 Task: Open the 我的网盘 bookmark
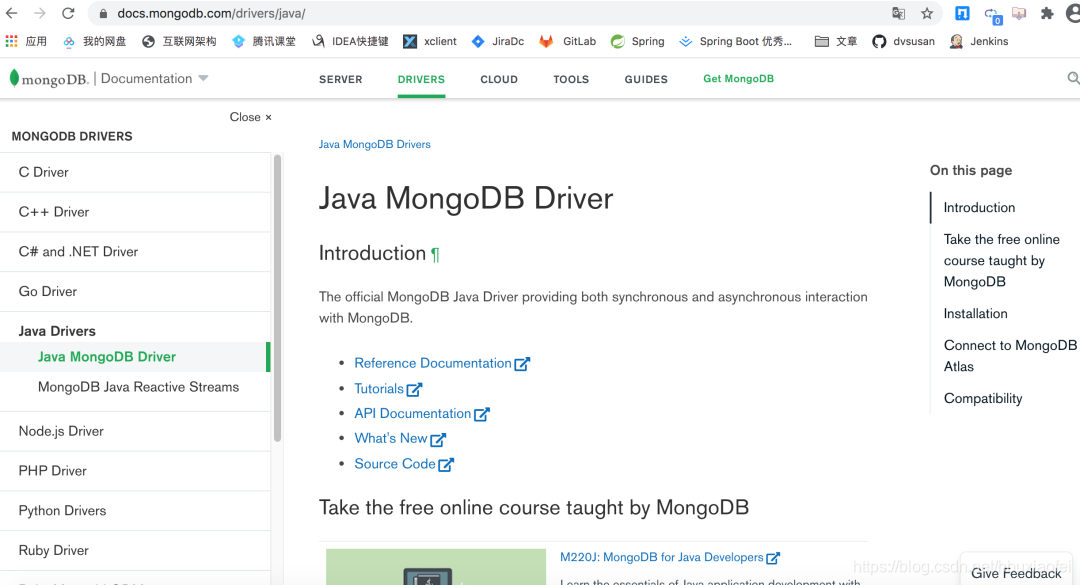coord(94,41)
